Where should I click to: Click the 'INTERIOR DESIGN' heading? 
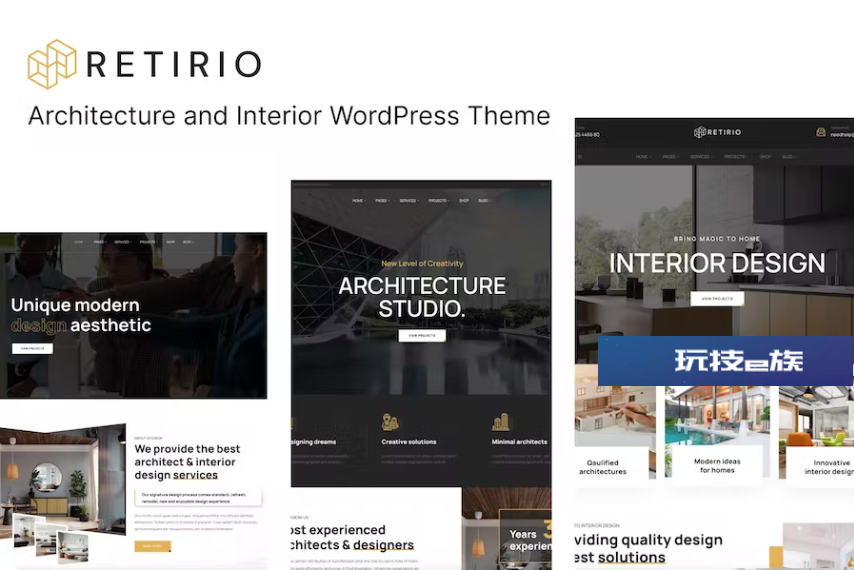coord(717,263)
